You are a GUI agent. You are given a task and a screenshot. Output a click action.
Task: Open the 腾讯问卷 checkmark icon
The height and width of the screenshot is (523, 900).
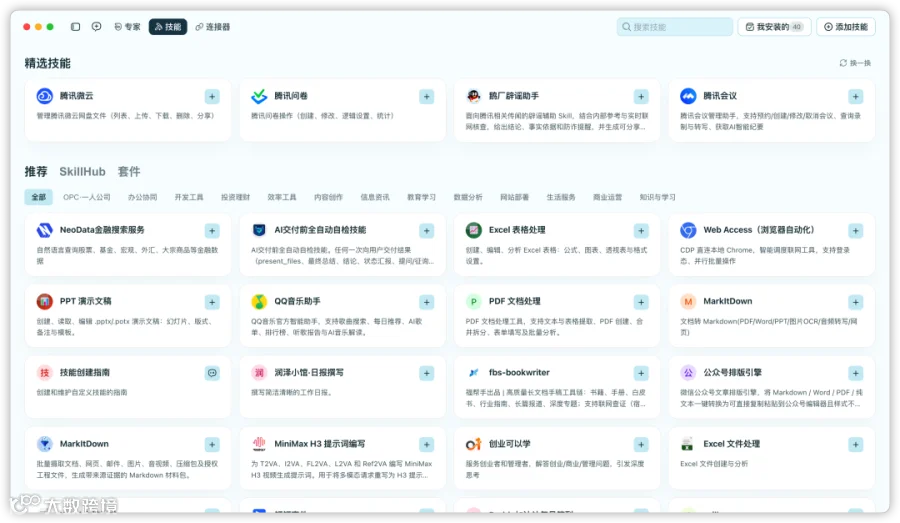click(259, 96)
